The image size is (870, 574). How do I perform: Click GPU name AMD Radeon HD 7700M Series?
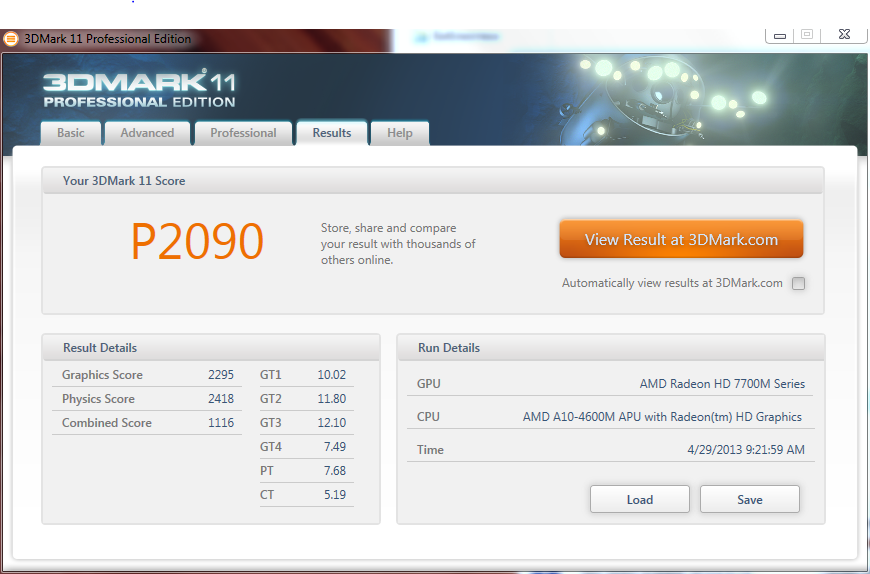(x=722, y=384)
